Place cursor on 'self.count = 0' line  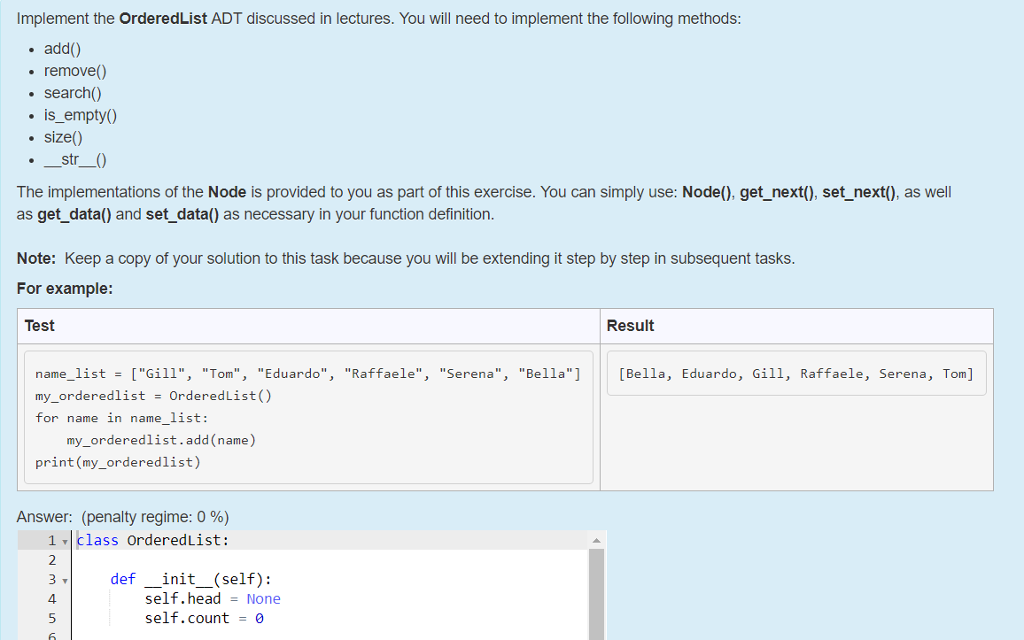(x=204, y=618)
